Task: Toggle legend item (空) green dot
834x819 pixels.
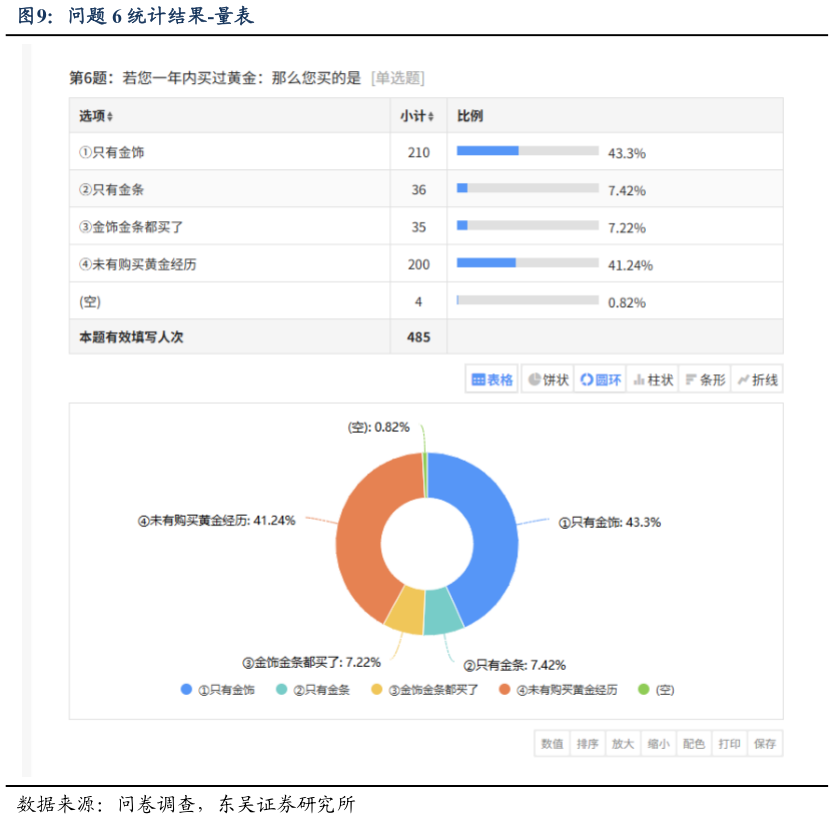Action: click(x=644, y=689)
